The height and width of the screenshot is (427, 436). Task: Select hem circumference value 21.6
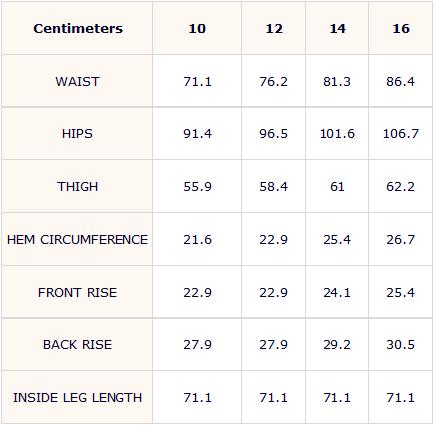(x=197, y=239)
